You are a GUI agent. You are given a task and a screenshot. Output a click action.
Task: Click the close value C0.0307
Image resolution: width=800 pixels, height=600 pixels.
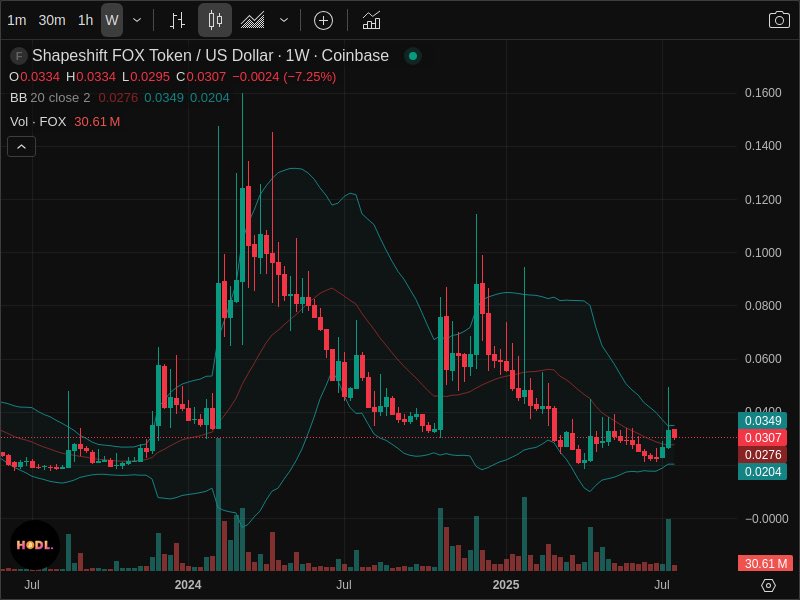point(201,77)
